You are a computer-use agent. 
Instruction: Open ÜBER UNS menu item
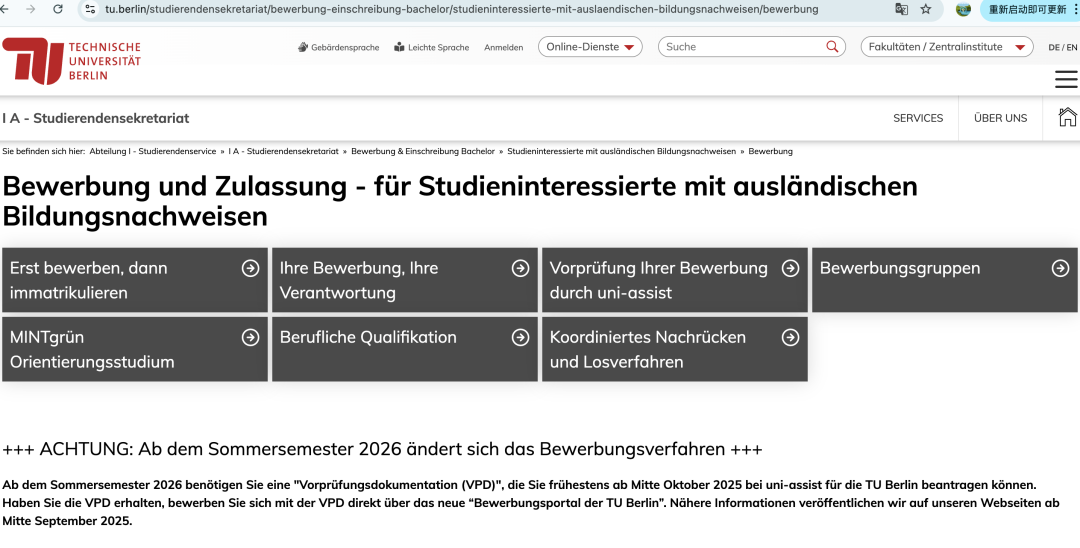tap(1000, 118)
